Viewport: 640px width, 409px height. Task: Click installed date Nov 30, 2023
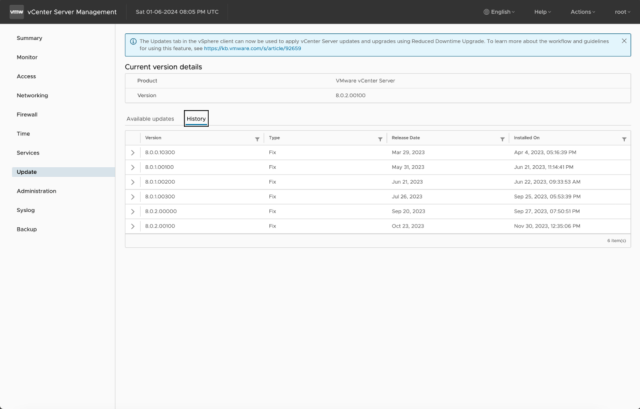click(547, 226)
